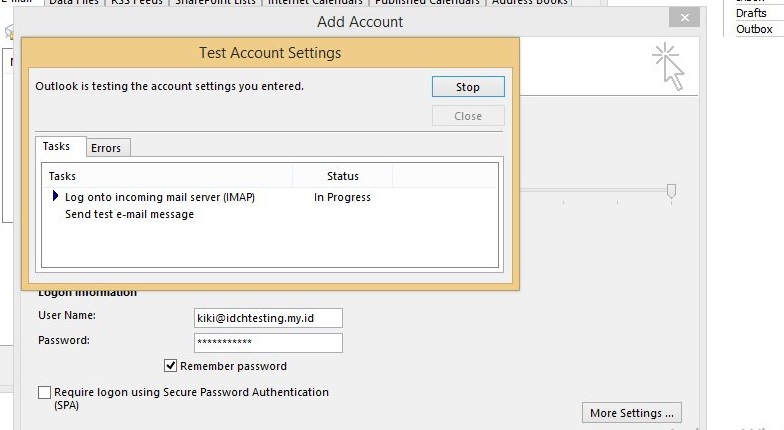Click the blue arrow task progress indicator
Screen dimensions: 784x430
pos(55,196)
